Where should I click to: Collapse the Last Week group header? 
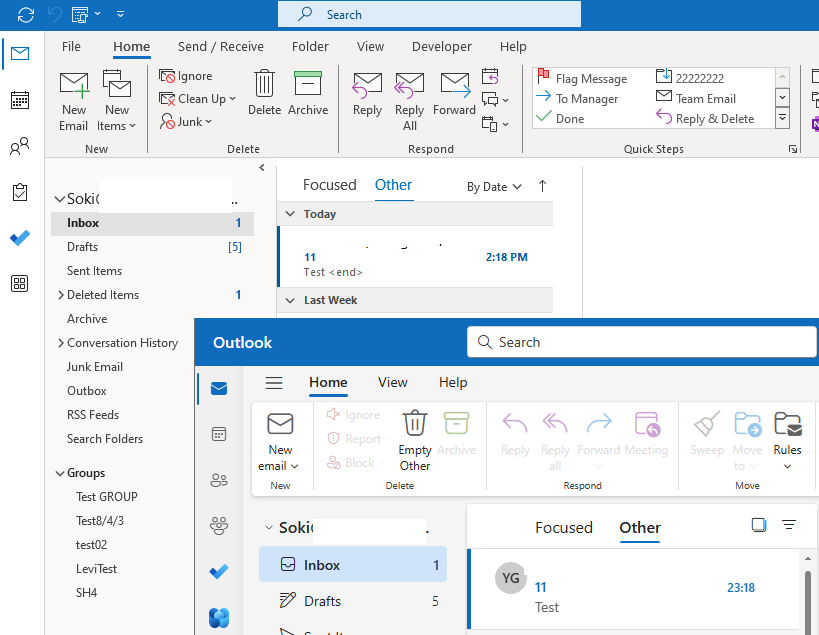(290, 300)
